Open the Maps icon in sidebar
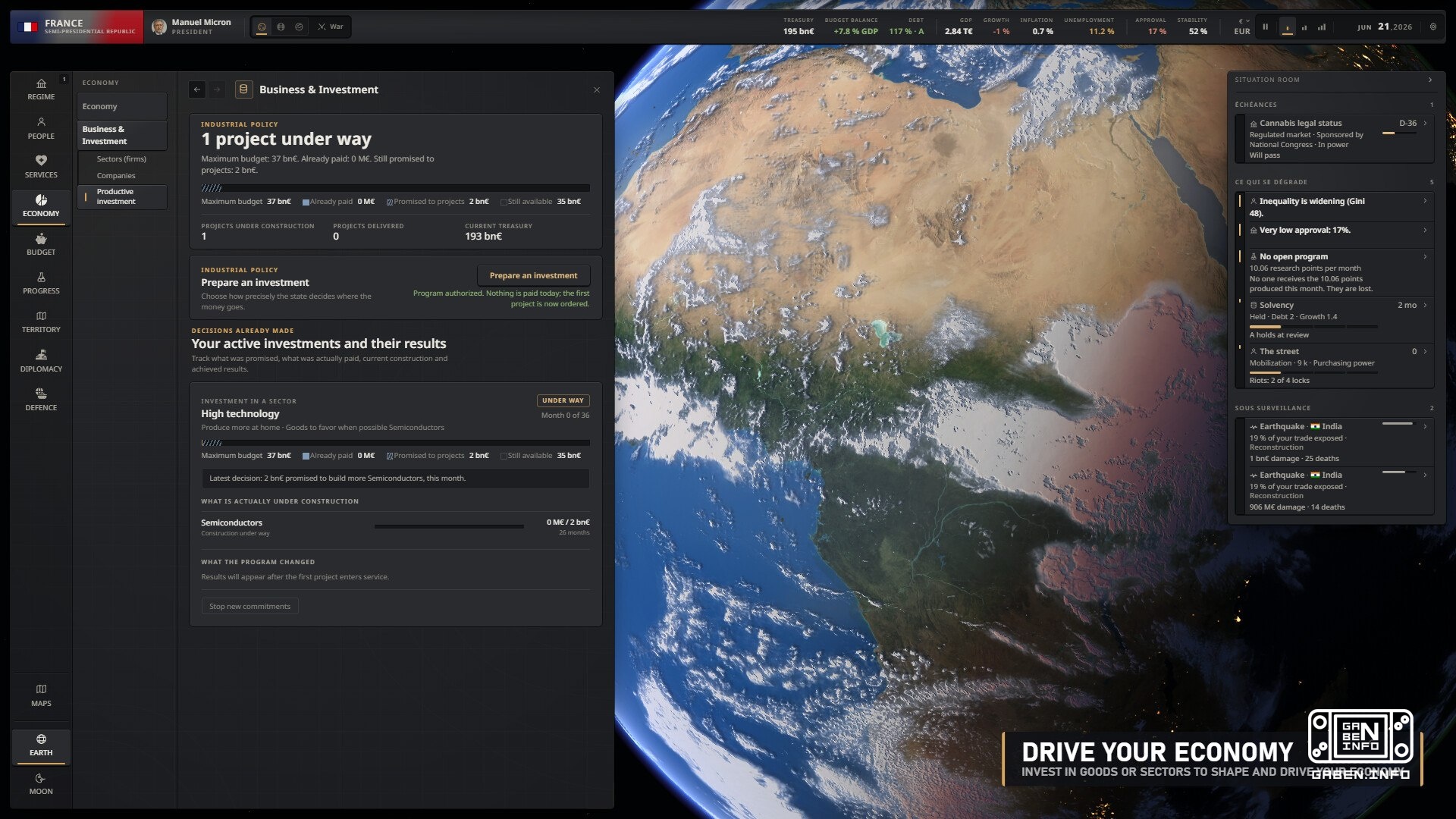1456x819 pixels. [41, 689]
